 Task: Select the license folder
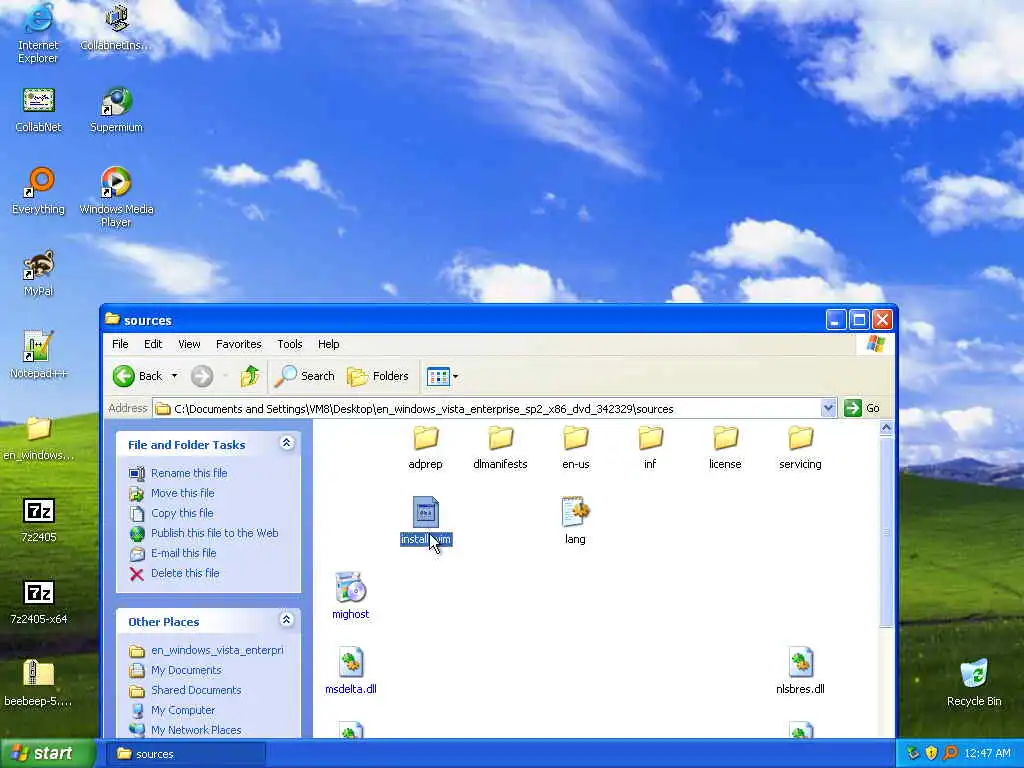725,448
